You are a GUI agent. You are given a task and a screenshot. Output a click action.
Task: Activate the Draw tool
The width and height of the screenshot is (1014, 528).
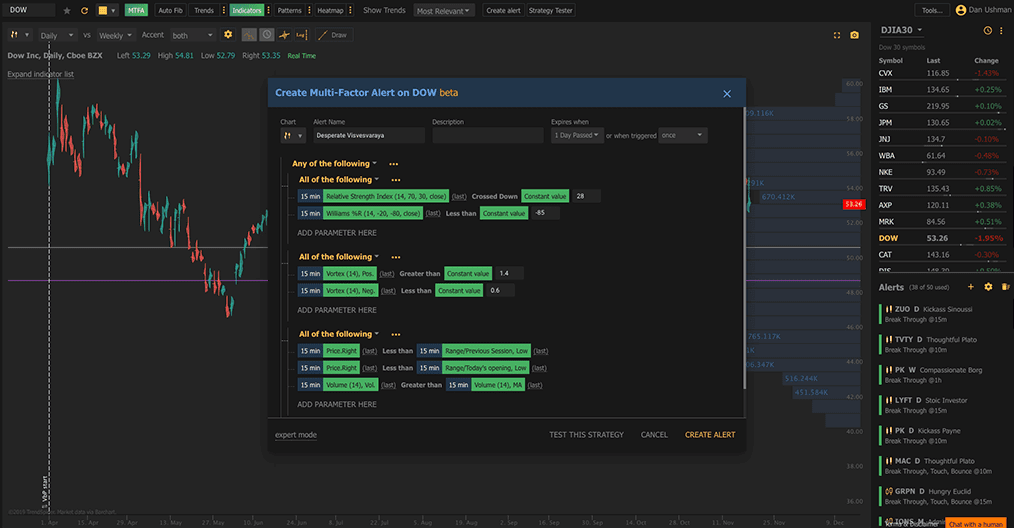333,35
